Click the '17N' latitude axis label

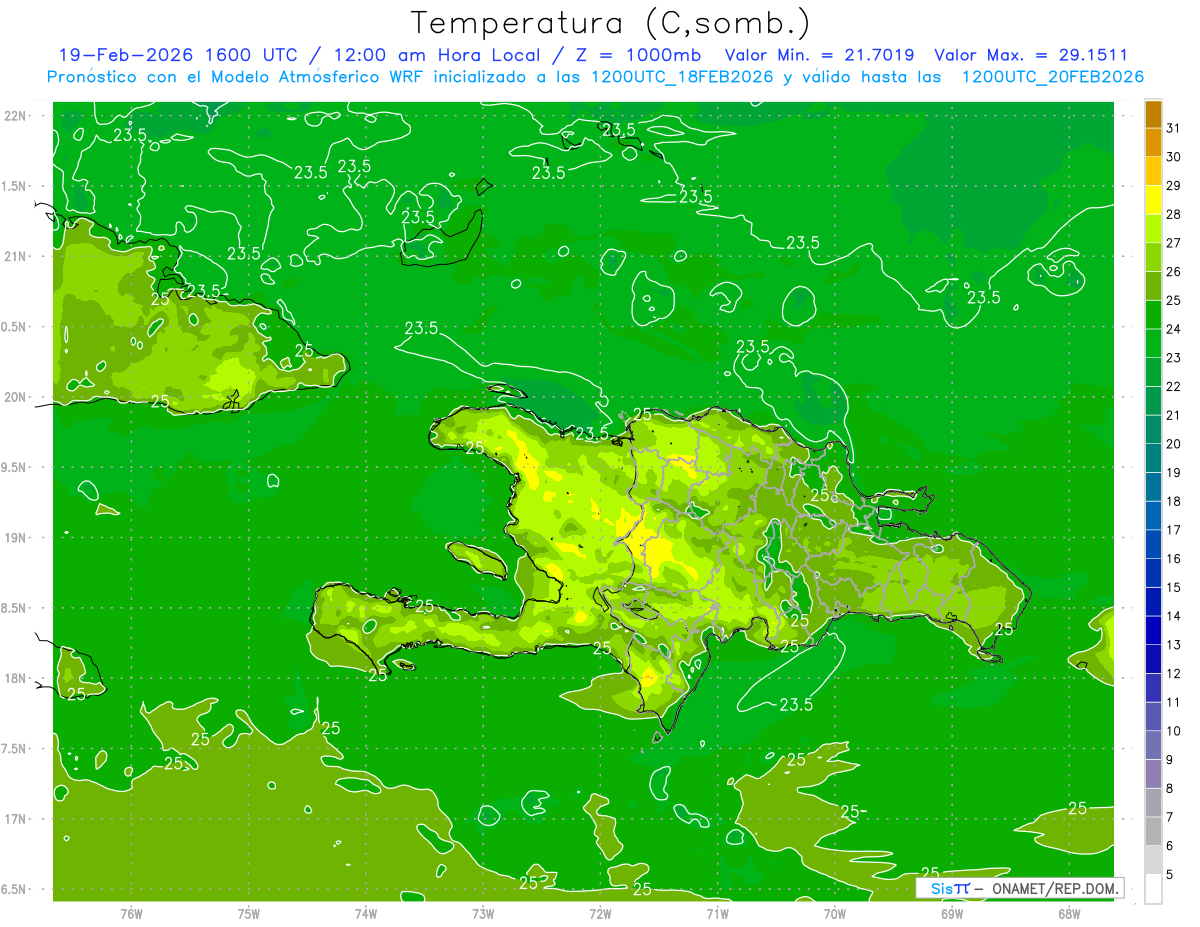point(15,819)
